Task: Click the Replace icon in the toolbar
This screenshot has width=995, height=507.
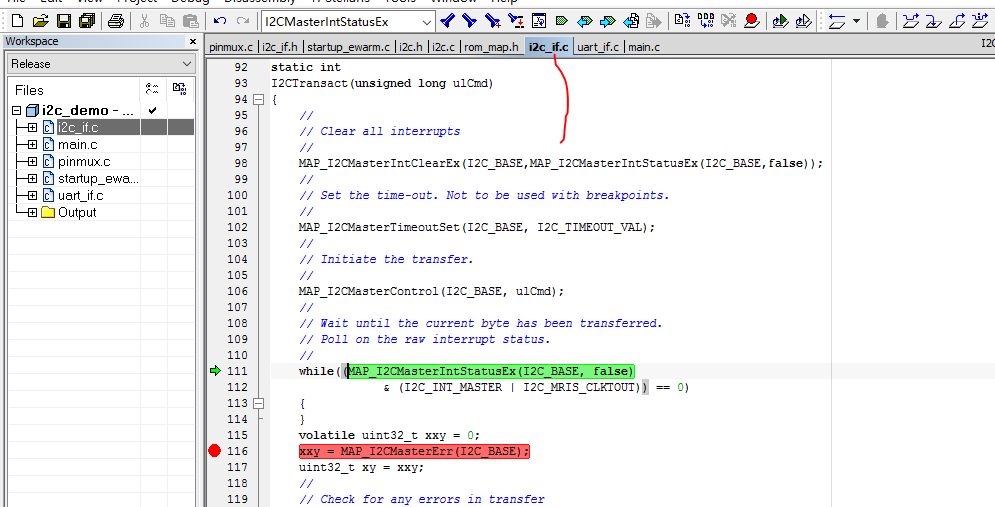Action: (516, 21)
